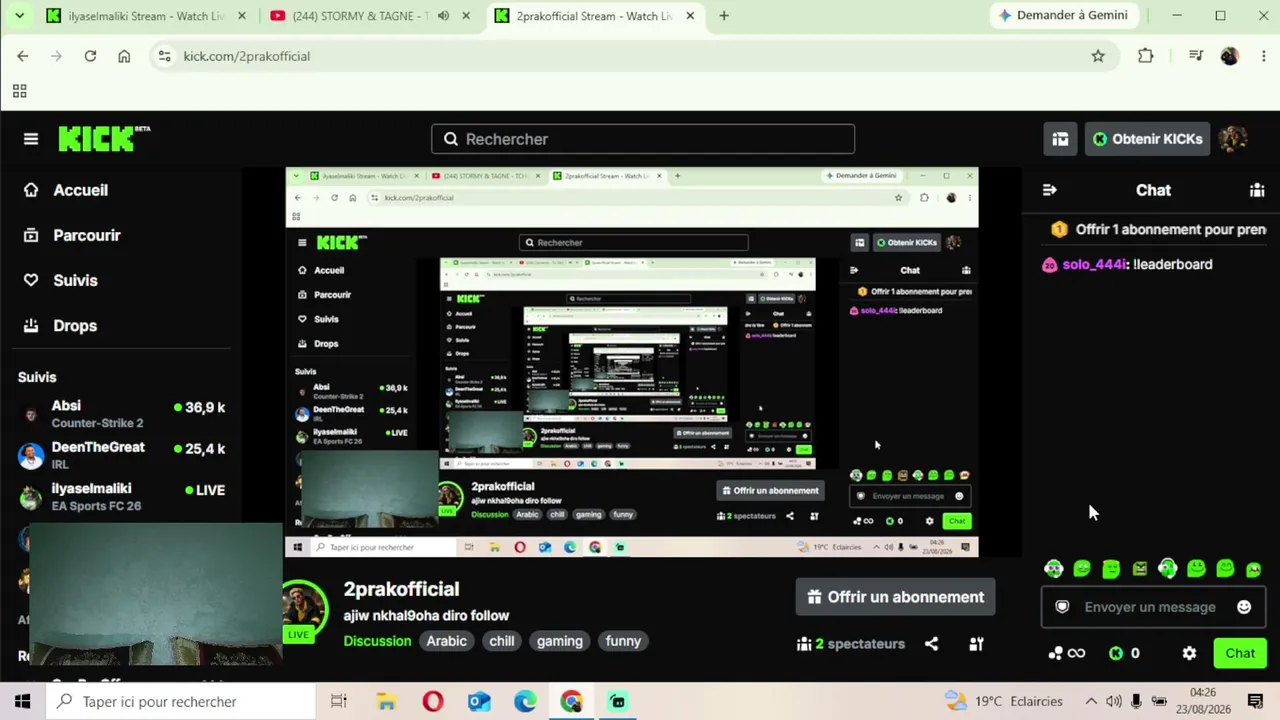Open the Chrome extensions puzzle icon

1146,56
